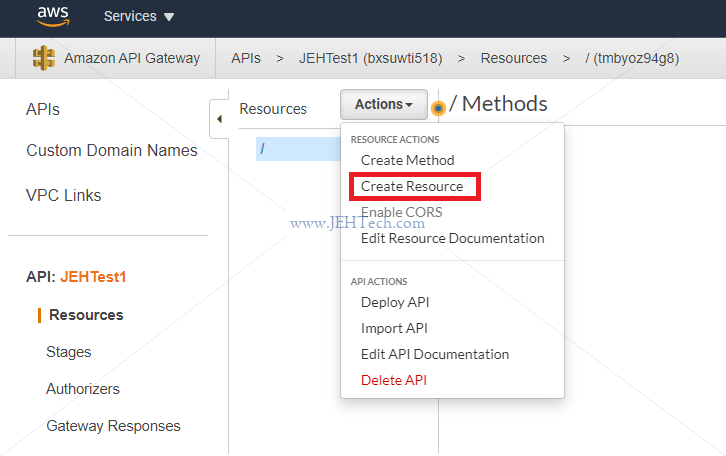This screenshot has height=456, width=726.
Task: Click the / (tmbyoz94g8) breadcrumb
Action: (x=632, y=58)
